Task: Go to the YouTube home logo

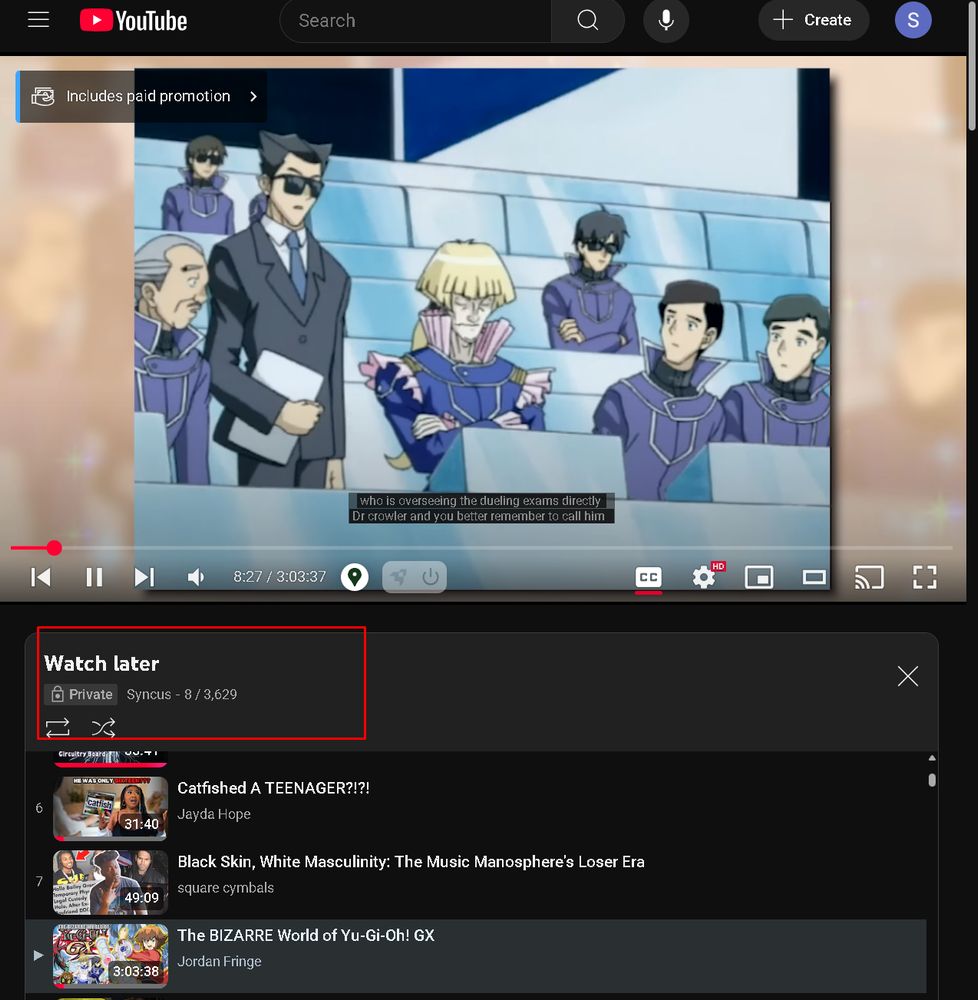Action: tap(133, 20)
